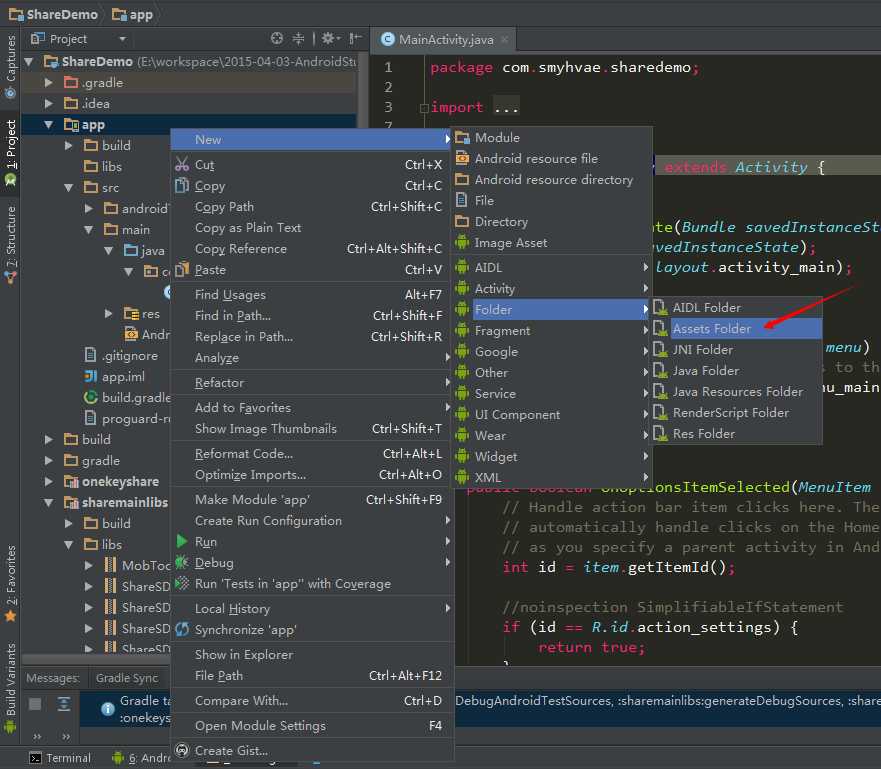Screen dimensions: 881x769
Task: Click the hide Project panel icon
Action: 353,39
